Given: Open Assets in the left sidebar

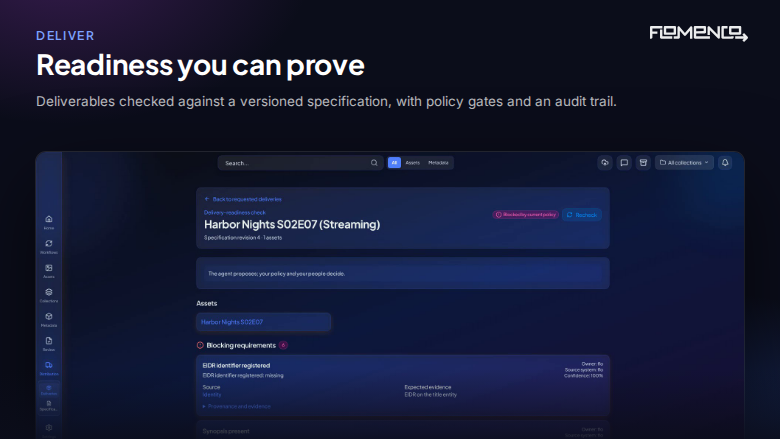Looking at the screenshot, I should pos(49,270).
